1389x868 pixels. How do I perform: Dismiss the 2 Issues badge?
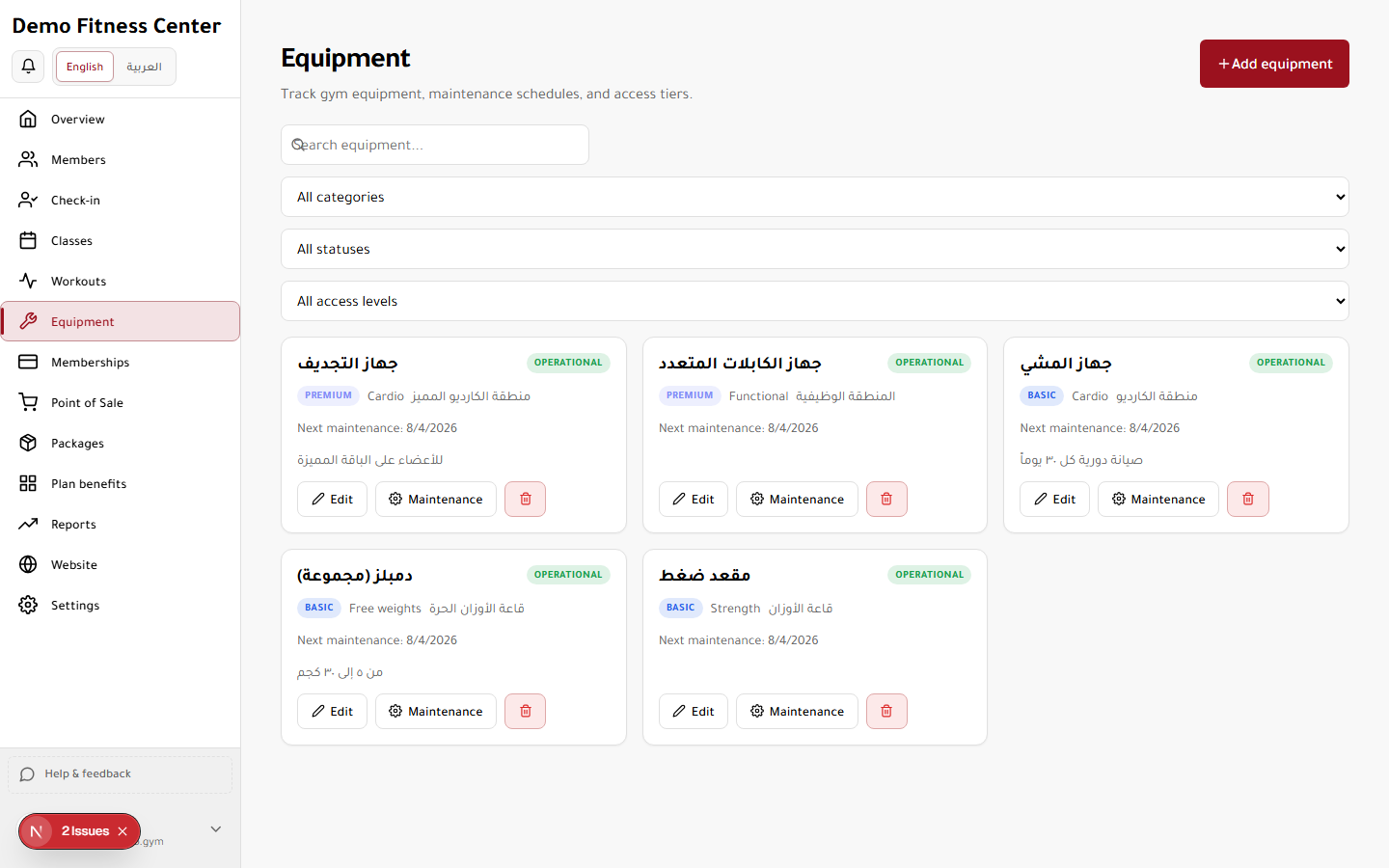click(123, 831)
